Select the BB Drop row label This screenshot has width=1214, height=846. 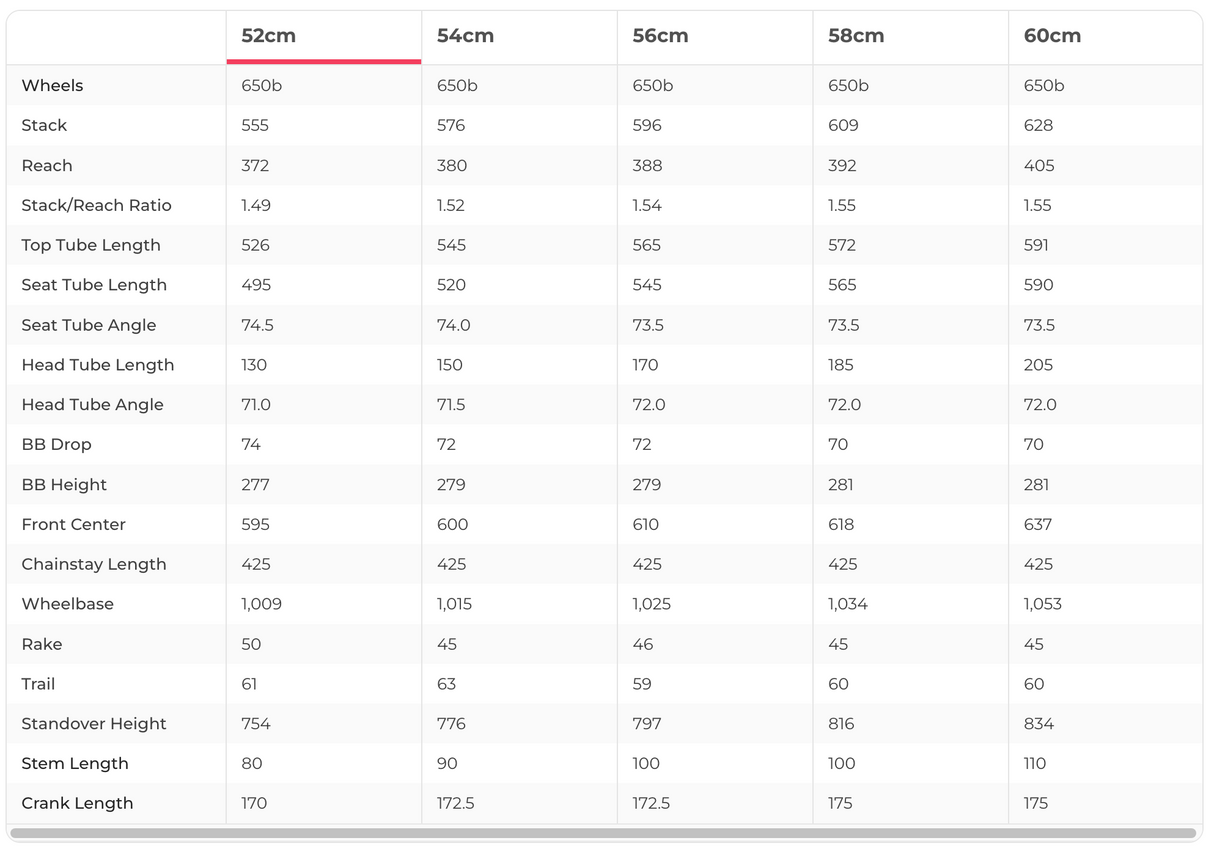coord(56,445)
